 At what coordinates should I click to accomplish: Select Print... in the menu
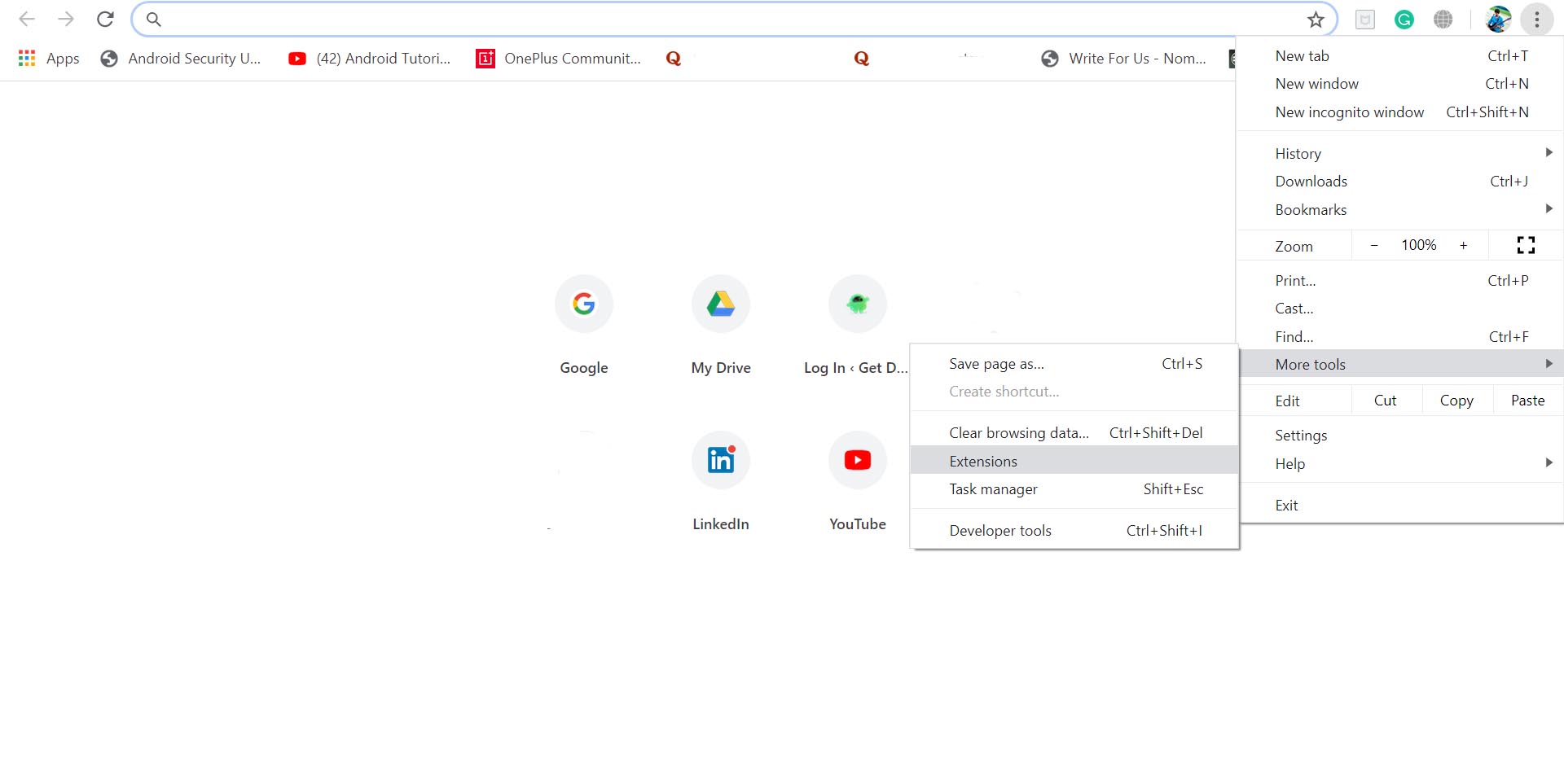pos(1400,281)
